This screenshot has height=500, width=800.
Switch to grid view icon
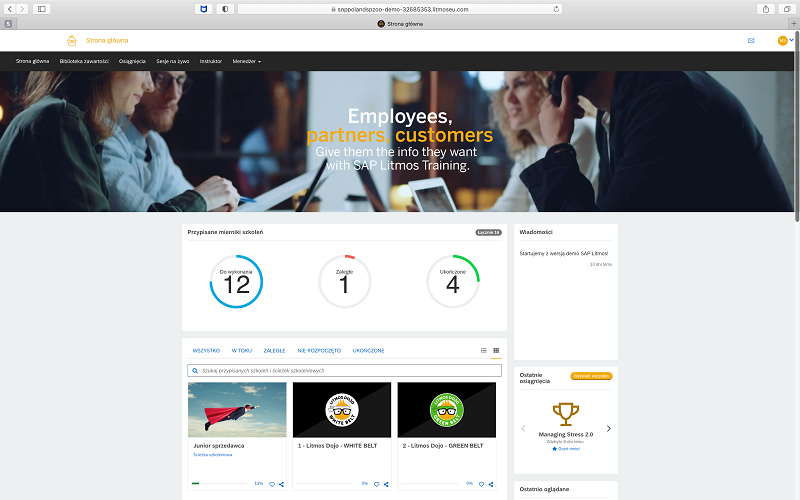tap(496, 351)
